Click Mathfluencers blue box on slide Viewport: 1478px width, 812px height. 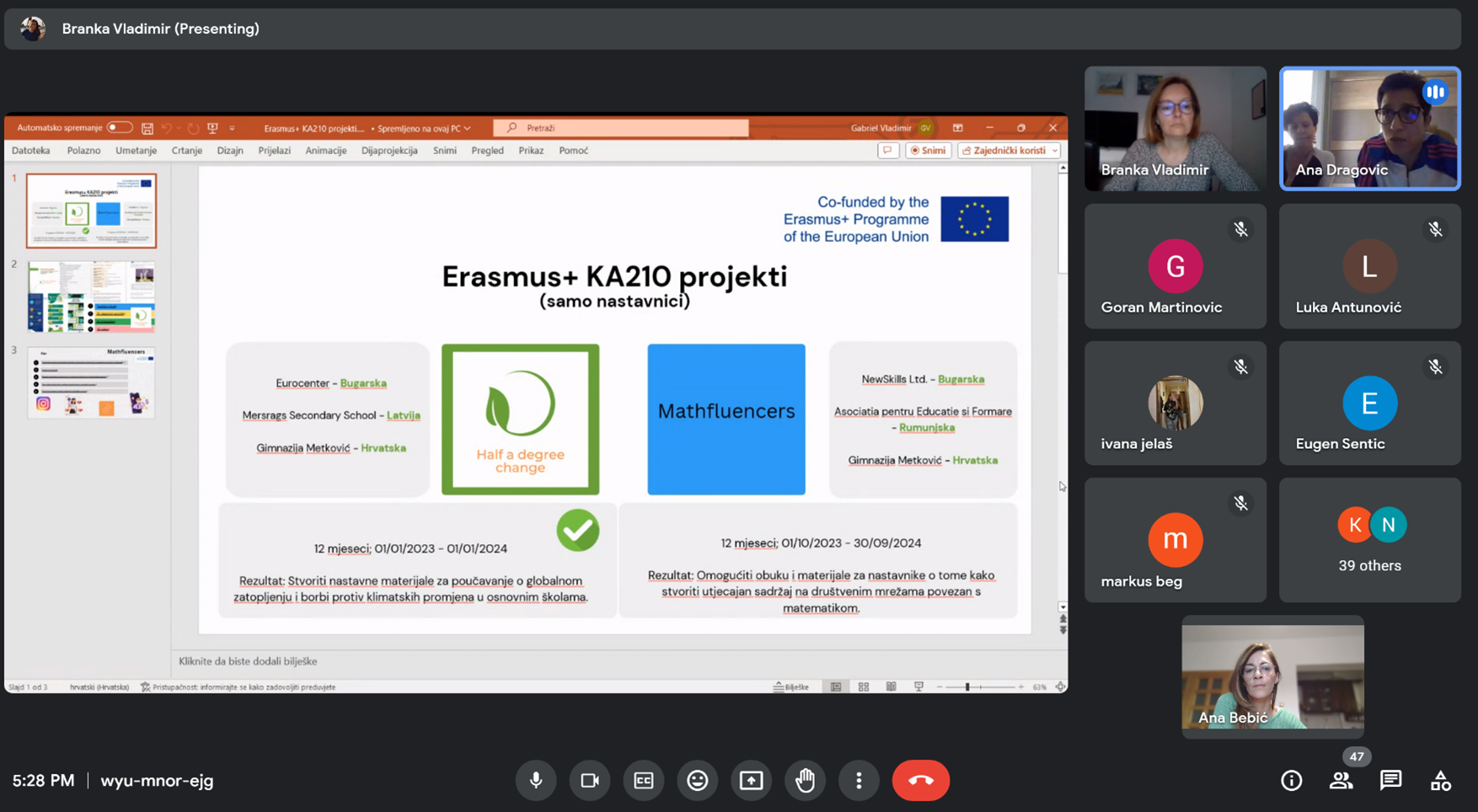[726, 419]
